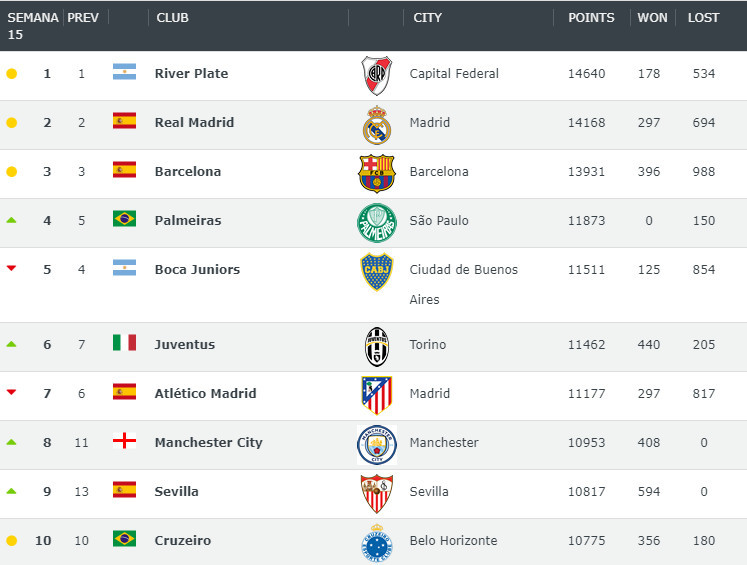This screenshot has width=747, height=565.
Task: Sort by the WON column header
Action: pos(652,18)
